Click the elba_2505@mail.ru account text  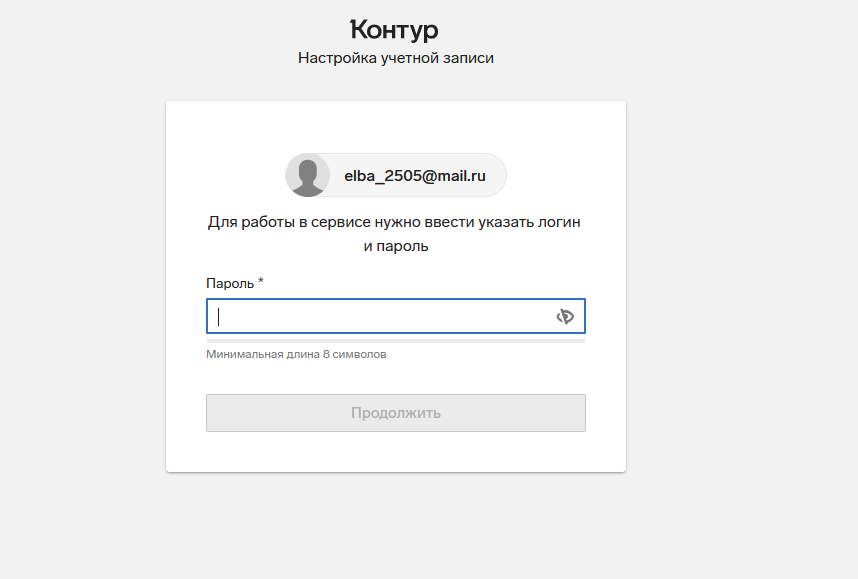pyautogui.click(x=415, y=176)
